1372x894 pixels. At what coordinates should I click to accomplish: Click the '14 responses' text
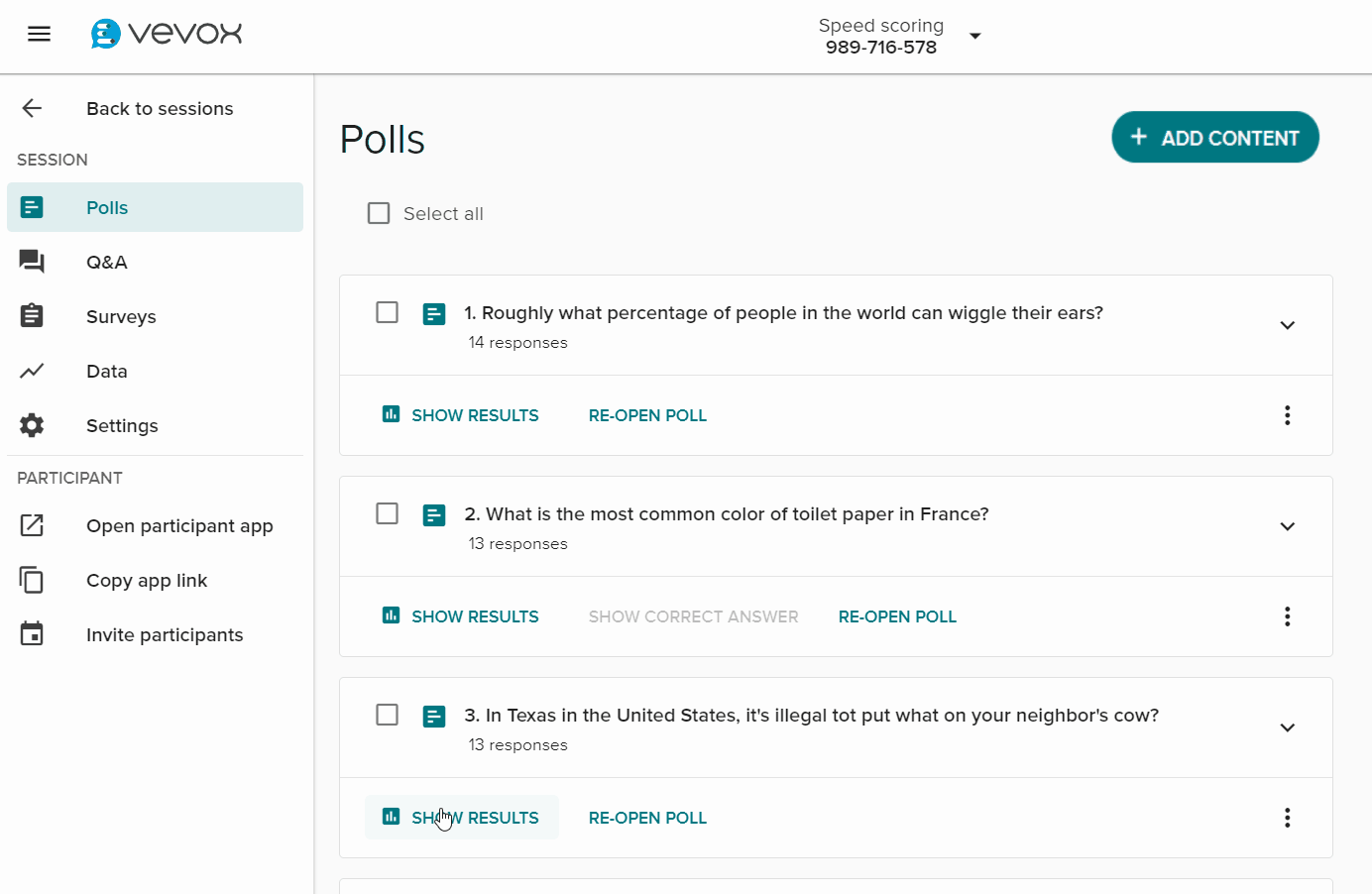(x=518, y=343)
